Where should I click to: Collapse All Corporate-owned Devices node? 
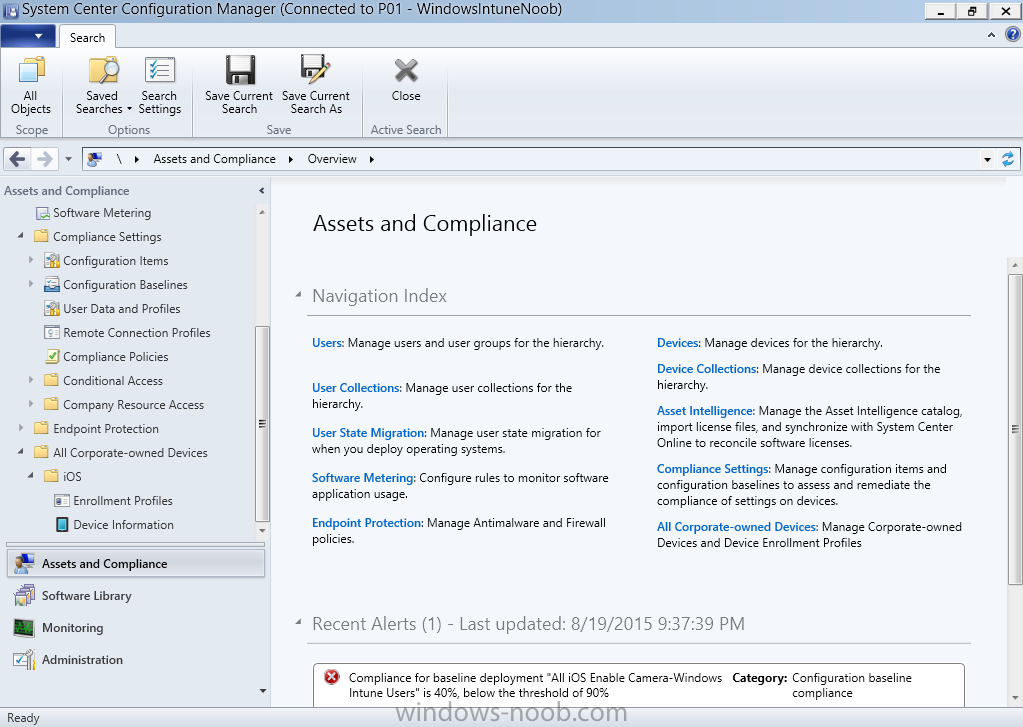tap(20, 452)
